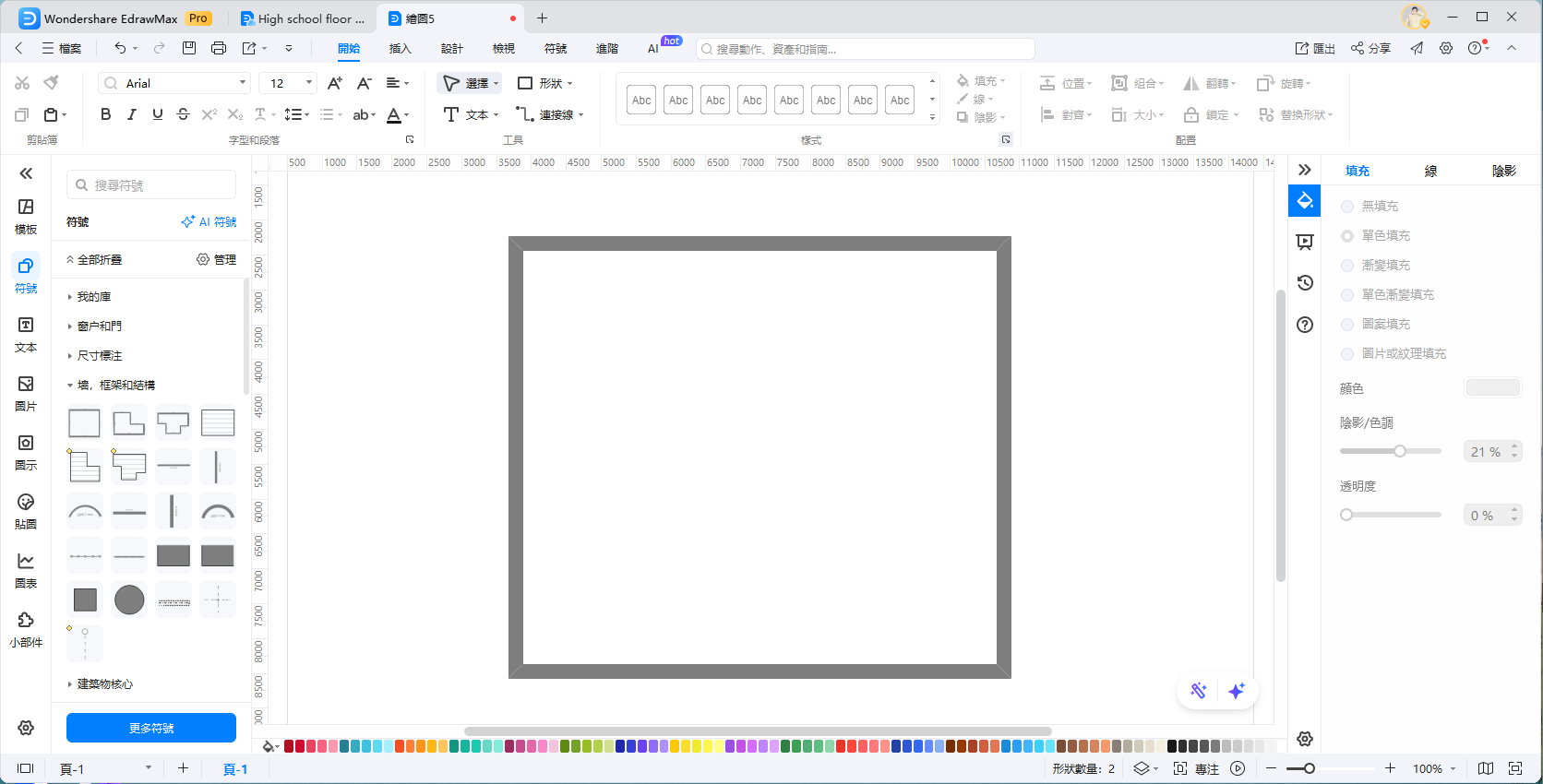Toggle bold text formatting
This screenshot has height=784, width=1543.
click(105, 114)
